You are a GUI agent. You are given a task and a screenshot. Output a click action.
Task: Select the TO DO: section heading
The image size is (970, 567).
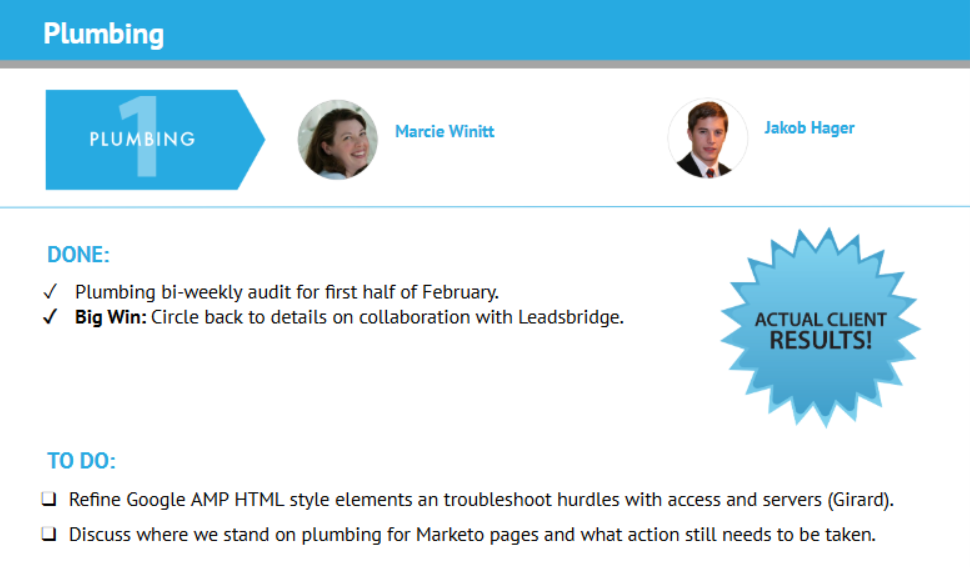81,462
